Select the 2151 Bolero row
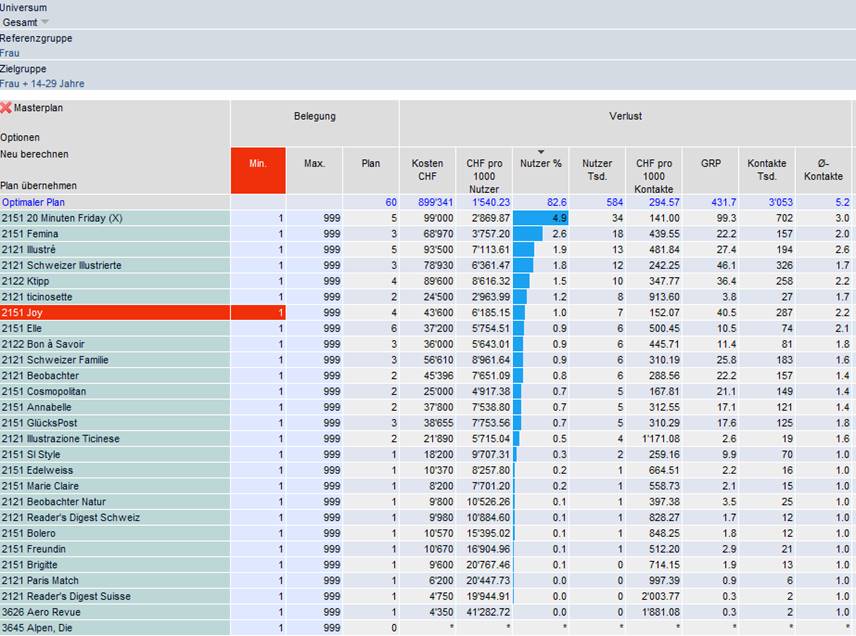Viewport: 856px width, 636px height. 115,533
